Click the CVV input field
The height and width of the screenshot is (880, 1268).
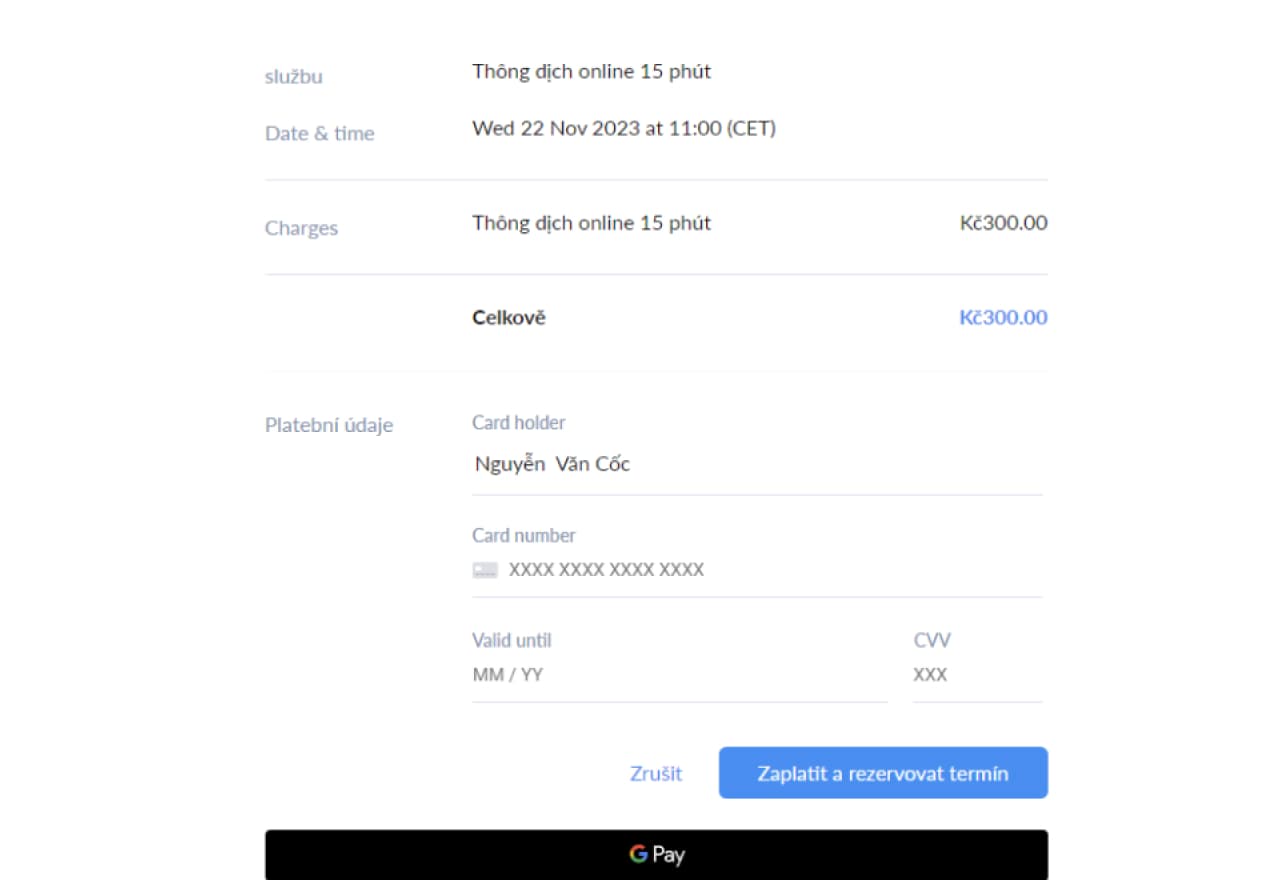pyautogui.click(x=975, y=675)
